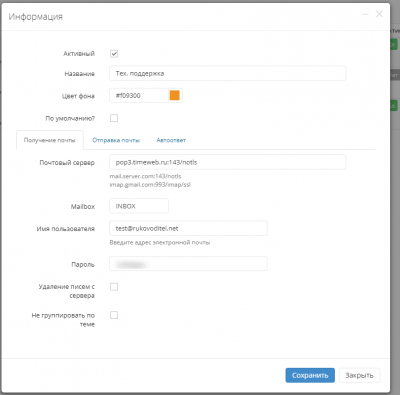Click the Удаление писем с сервера label
Image resolution: width=400 pixels, height=395 pixels.
pos(67,291)
